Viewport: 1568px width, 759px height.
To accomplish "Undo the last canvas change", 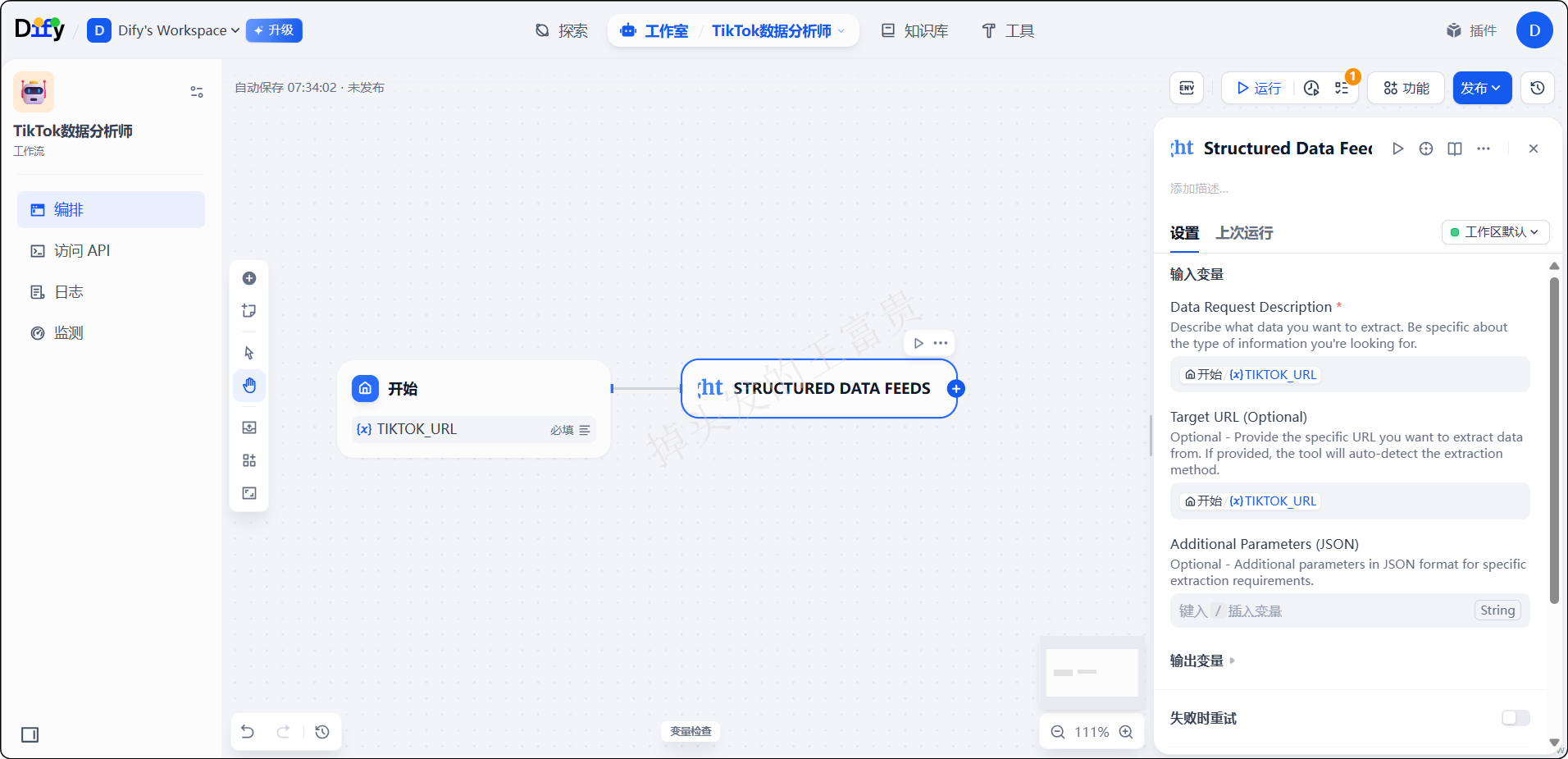I will coord(248,731).
